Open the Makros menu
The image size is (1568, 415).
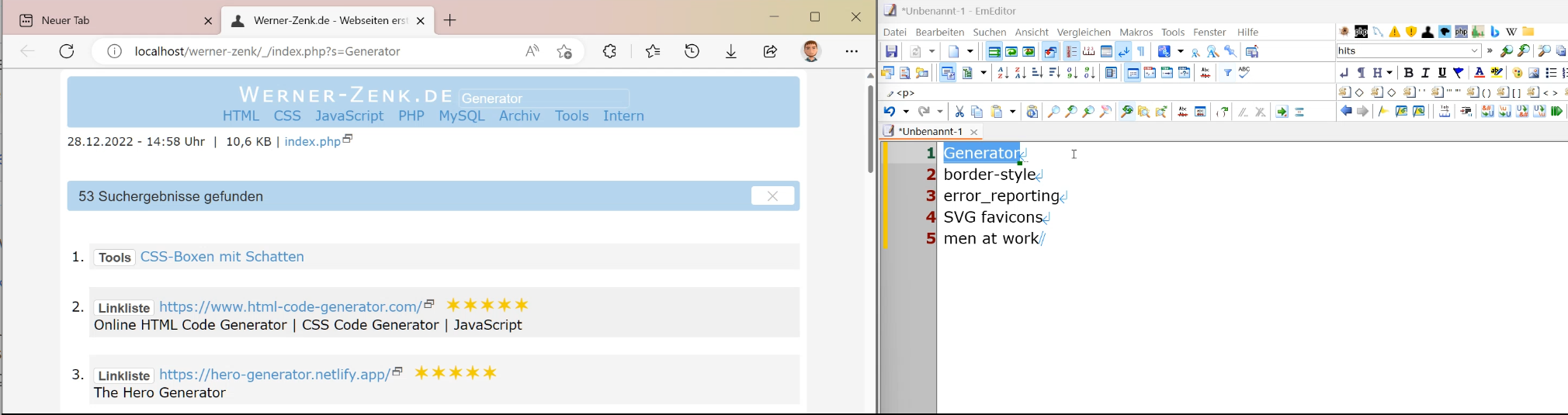point(1136,32)
